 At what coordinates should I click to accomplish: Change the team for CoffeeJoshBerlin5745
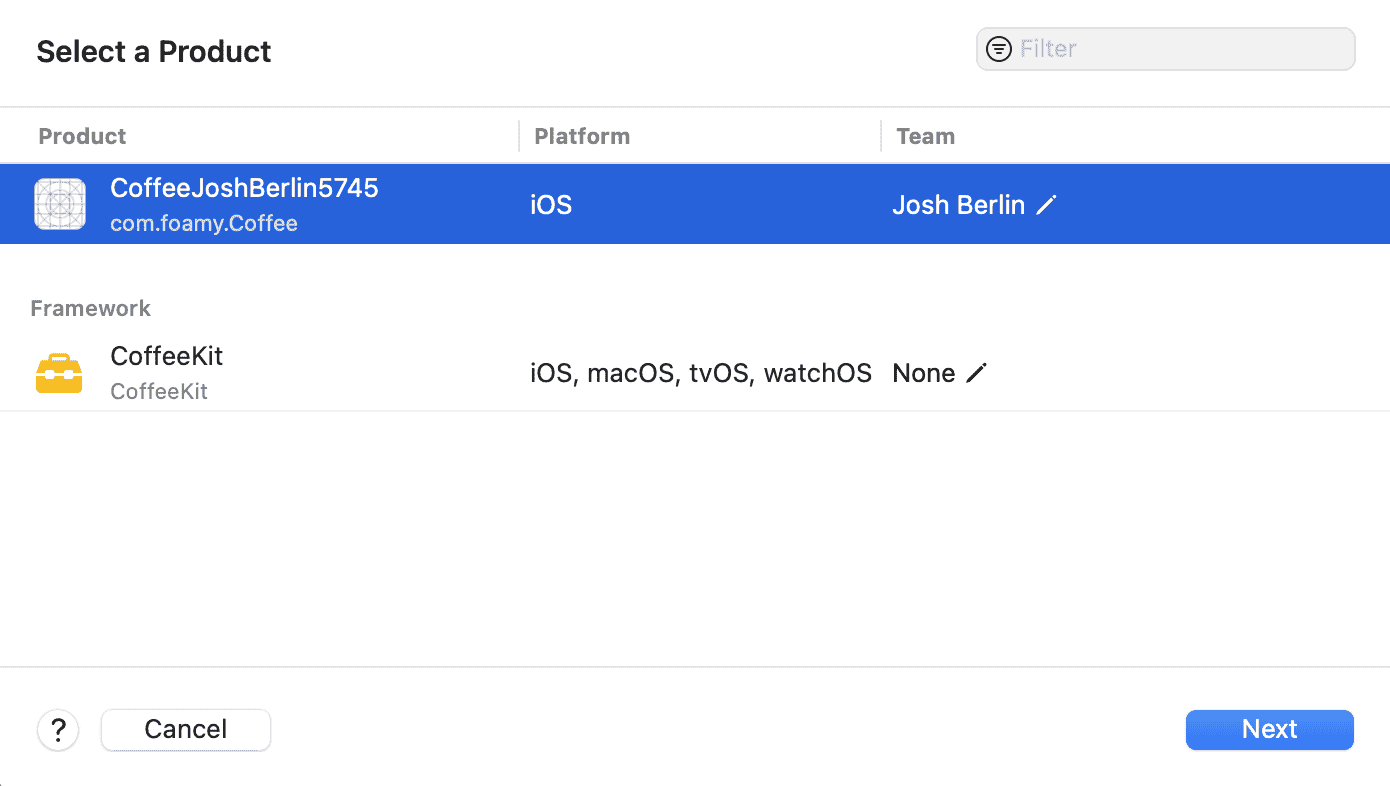click(x=1046, y=204)
